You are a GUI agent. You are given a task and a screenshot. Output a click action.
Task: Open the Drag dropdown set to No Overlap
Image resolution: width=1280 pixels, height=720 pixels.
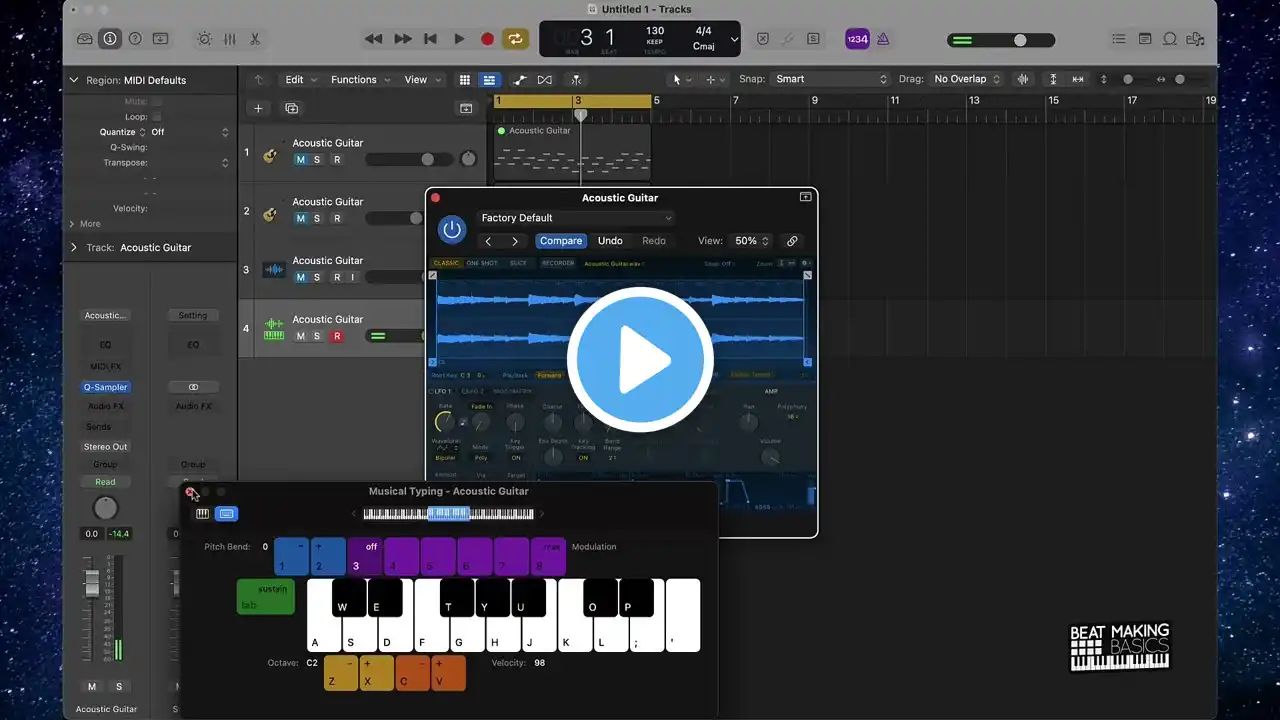pos(966,79)
